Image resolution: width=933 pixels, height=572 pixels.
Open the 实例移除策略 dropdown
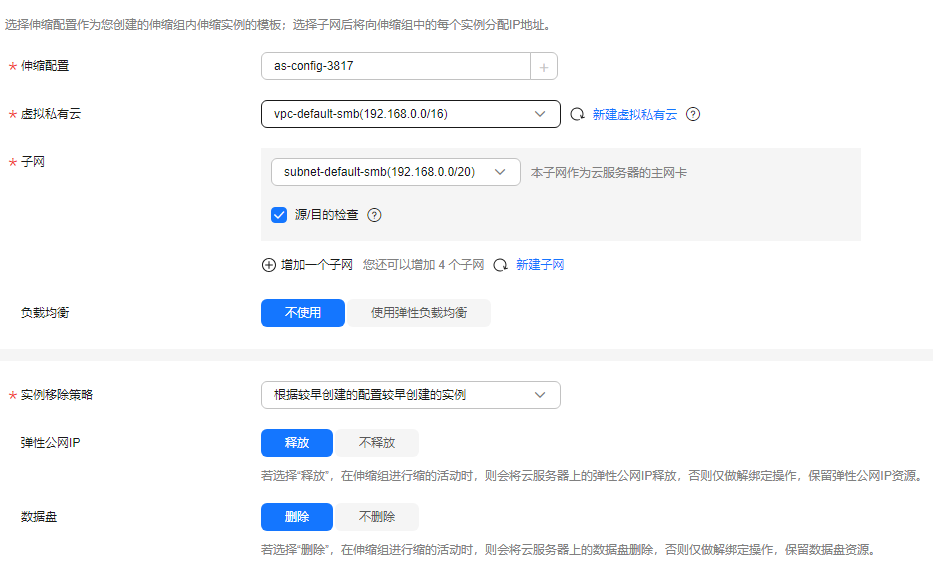coord(410,395)
